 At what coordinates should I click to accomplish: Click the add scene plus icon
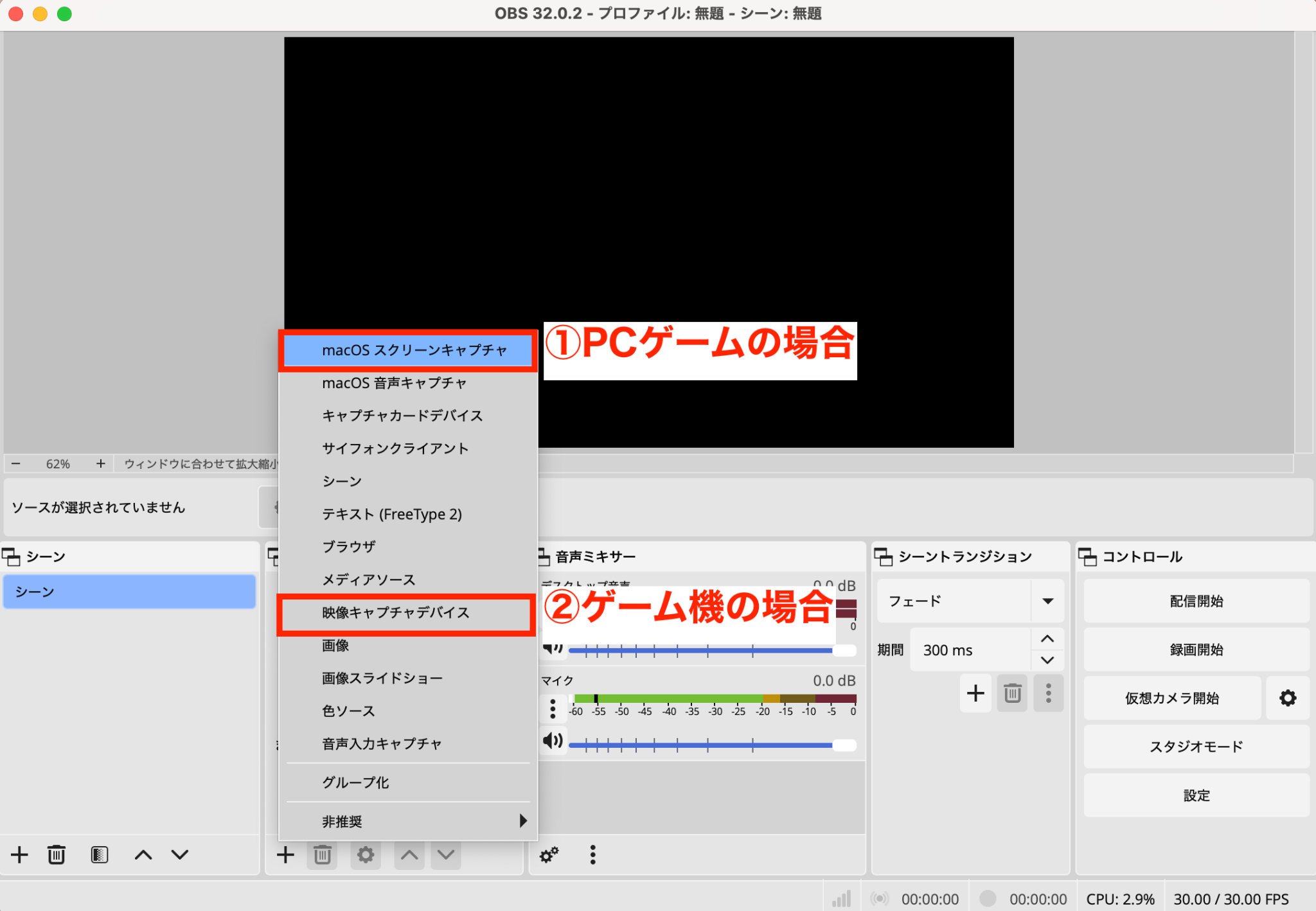pyautogui.click(x=19, y=855)
